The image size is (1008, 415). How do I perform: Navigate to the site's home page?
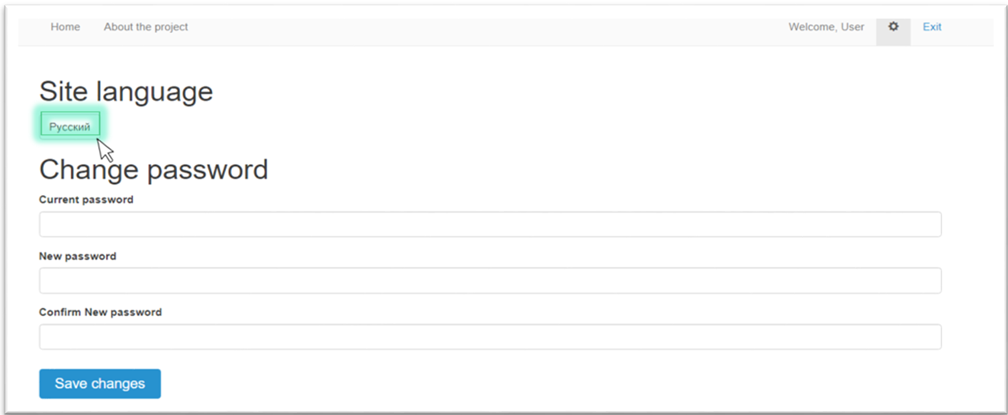coord(65,27)
